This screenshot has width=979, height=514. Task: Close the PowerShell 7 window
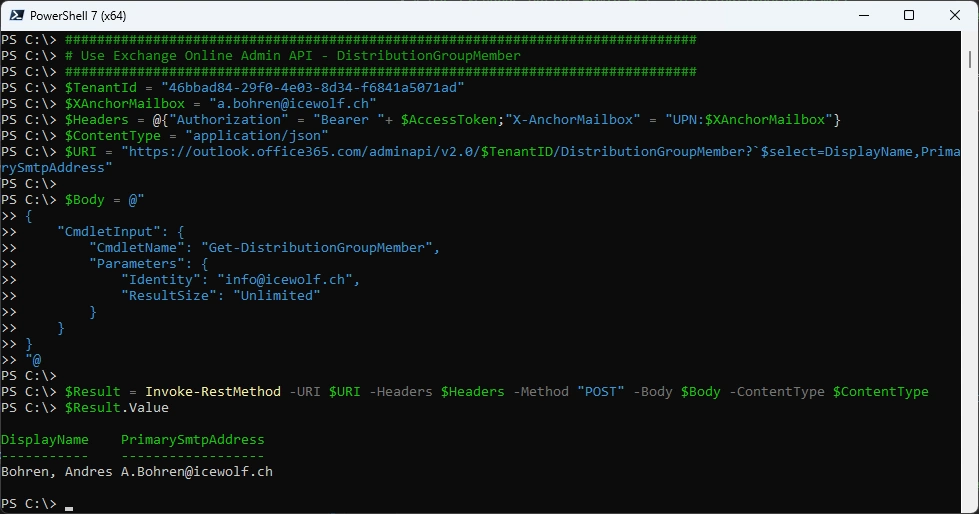(x=954, y=16)
